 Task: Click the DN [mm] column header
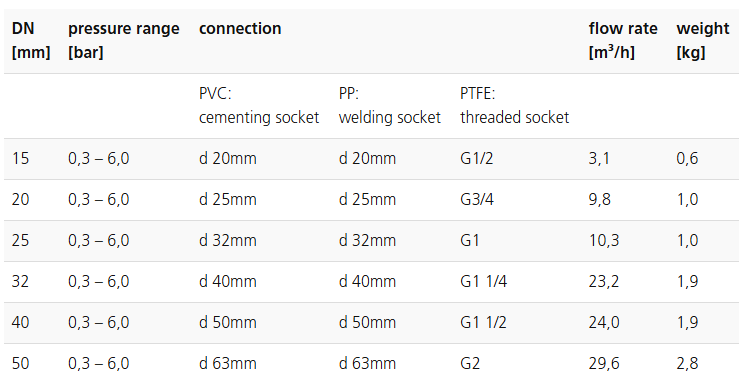coord(31,41)
